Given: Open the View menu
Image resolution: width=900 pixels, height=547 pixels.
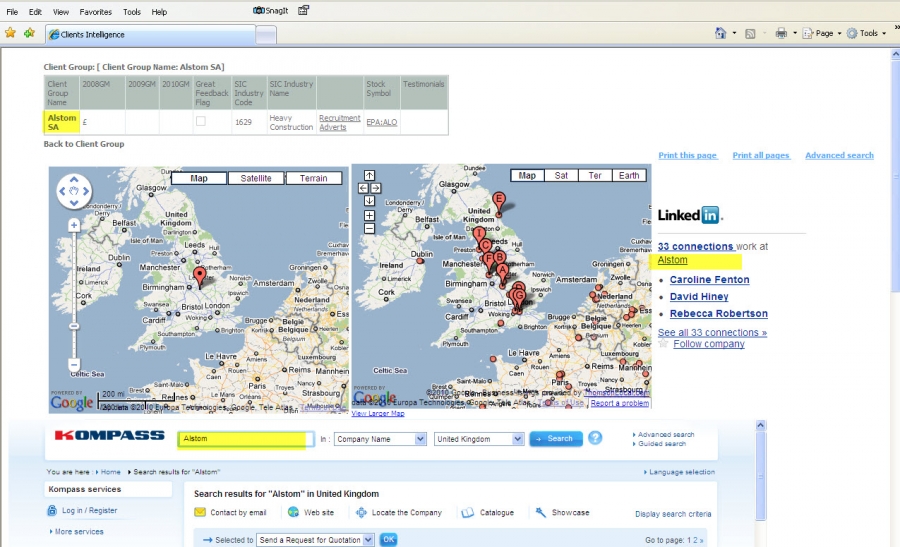Looking at the screenshot, I should point(61,11).
